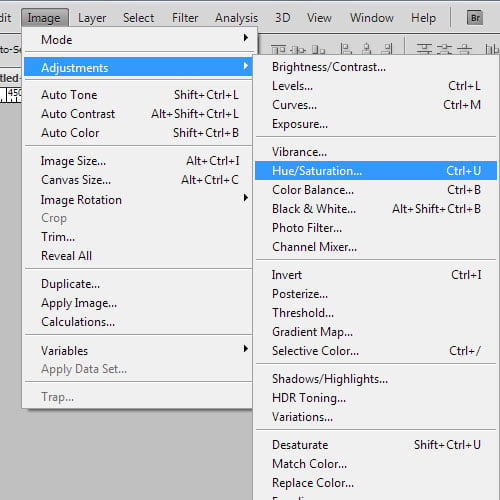Open the Window menu
Image resolution: width=500 pixels, height=500 pixels.
click(x=372, y=18)
